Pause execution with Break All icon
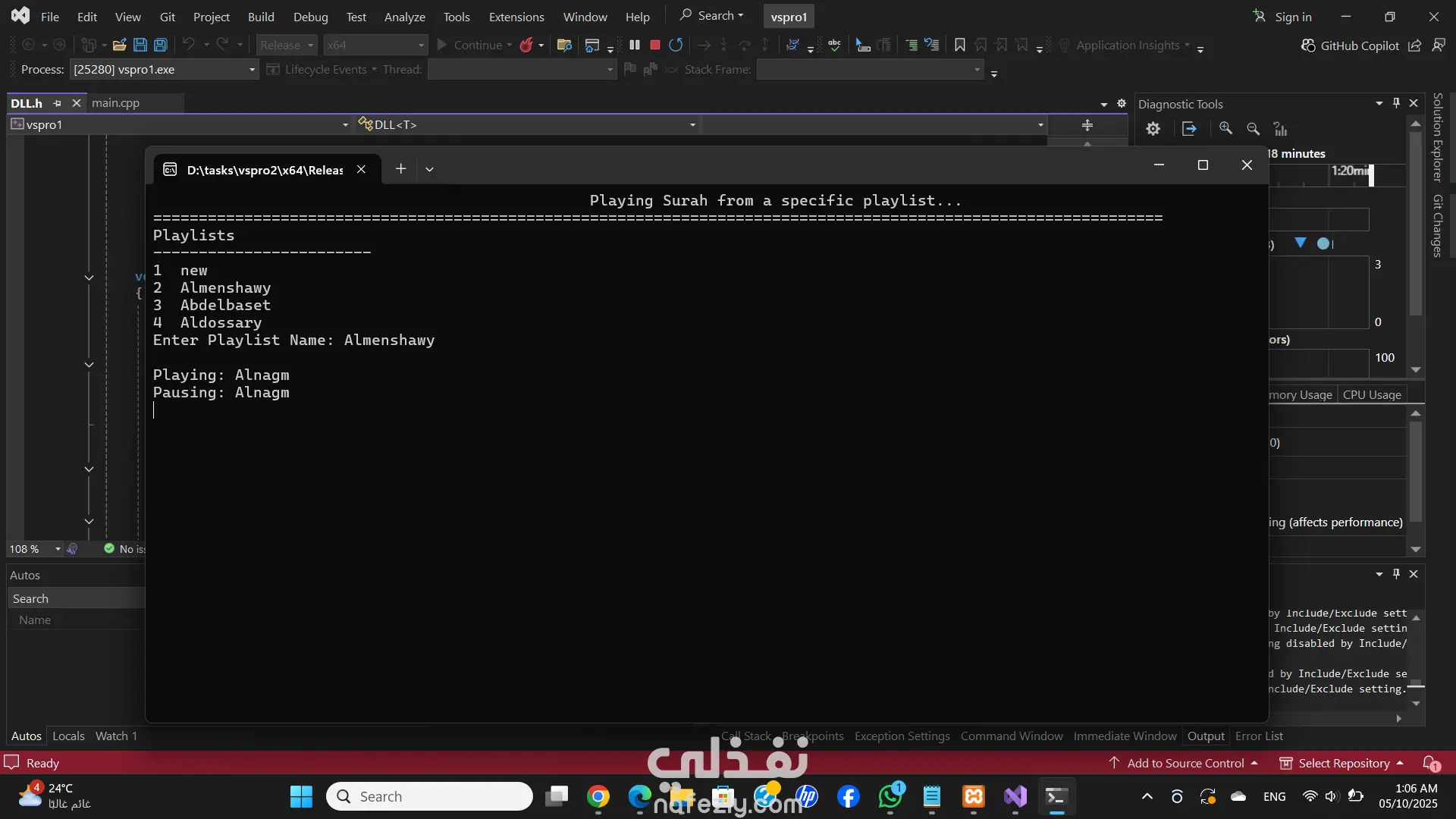The height and width of the screenshot is (819, 1456). 635,45
